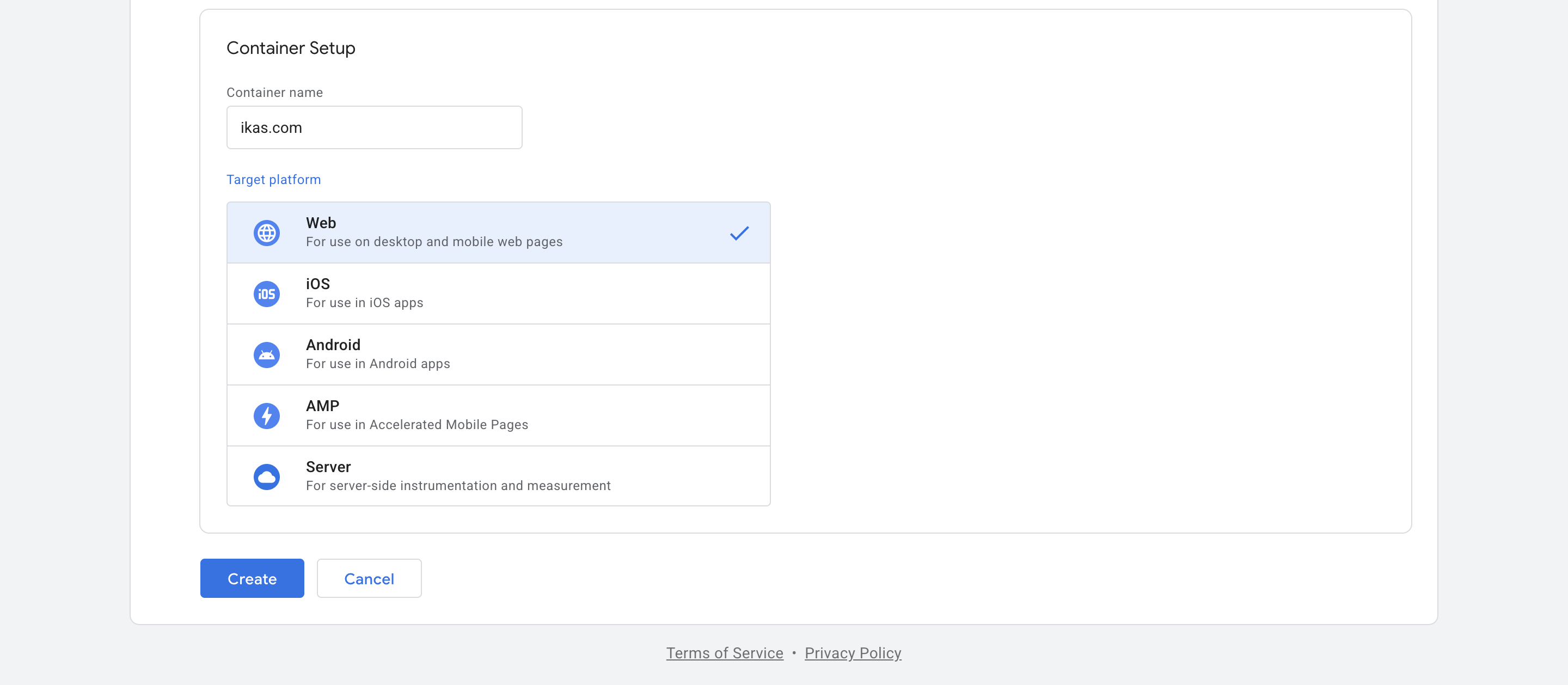Click the Container Setup heading
The image size is (1568, 685).
pos(291,48)
